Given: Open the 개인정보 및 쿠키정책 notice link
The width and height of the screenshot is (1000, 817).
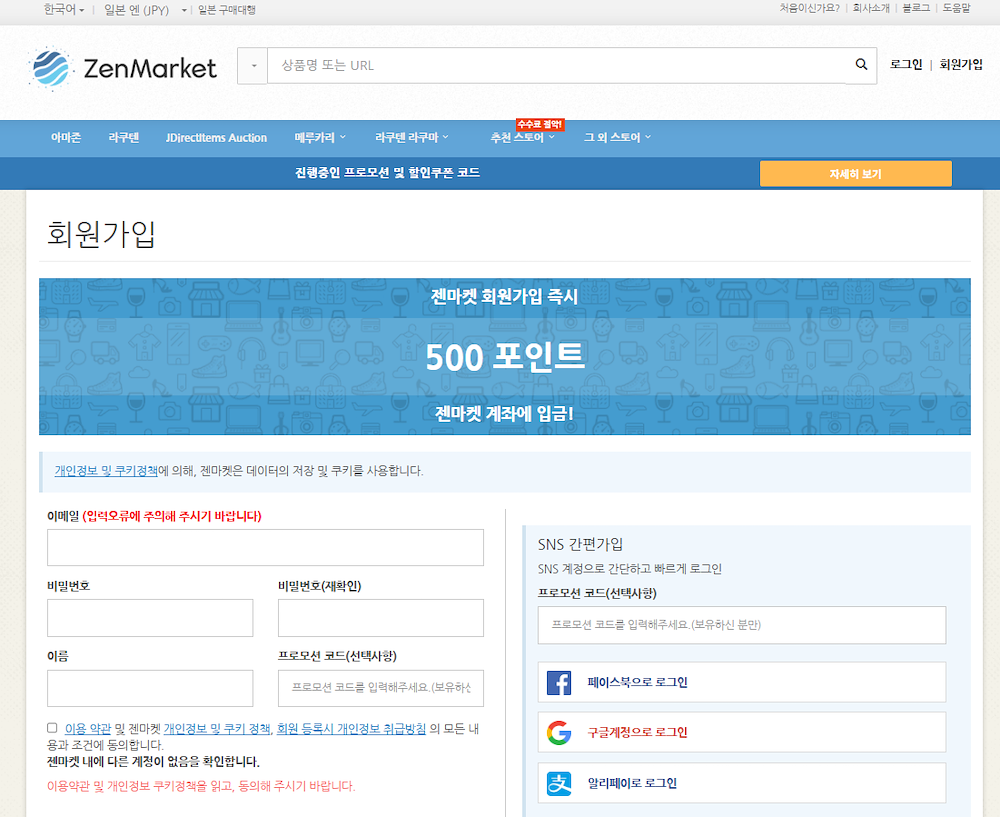Looking at the screenshot, I should point(106,471).
